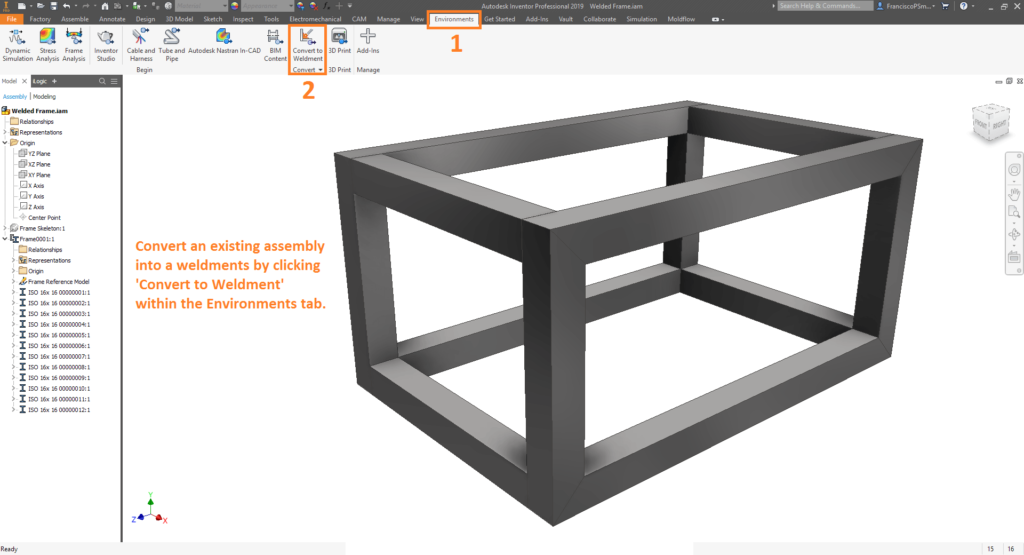This screenshot has height=555, width=1024.
Task: Open BIM Content environment
Action: pos(275,45)
